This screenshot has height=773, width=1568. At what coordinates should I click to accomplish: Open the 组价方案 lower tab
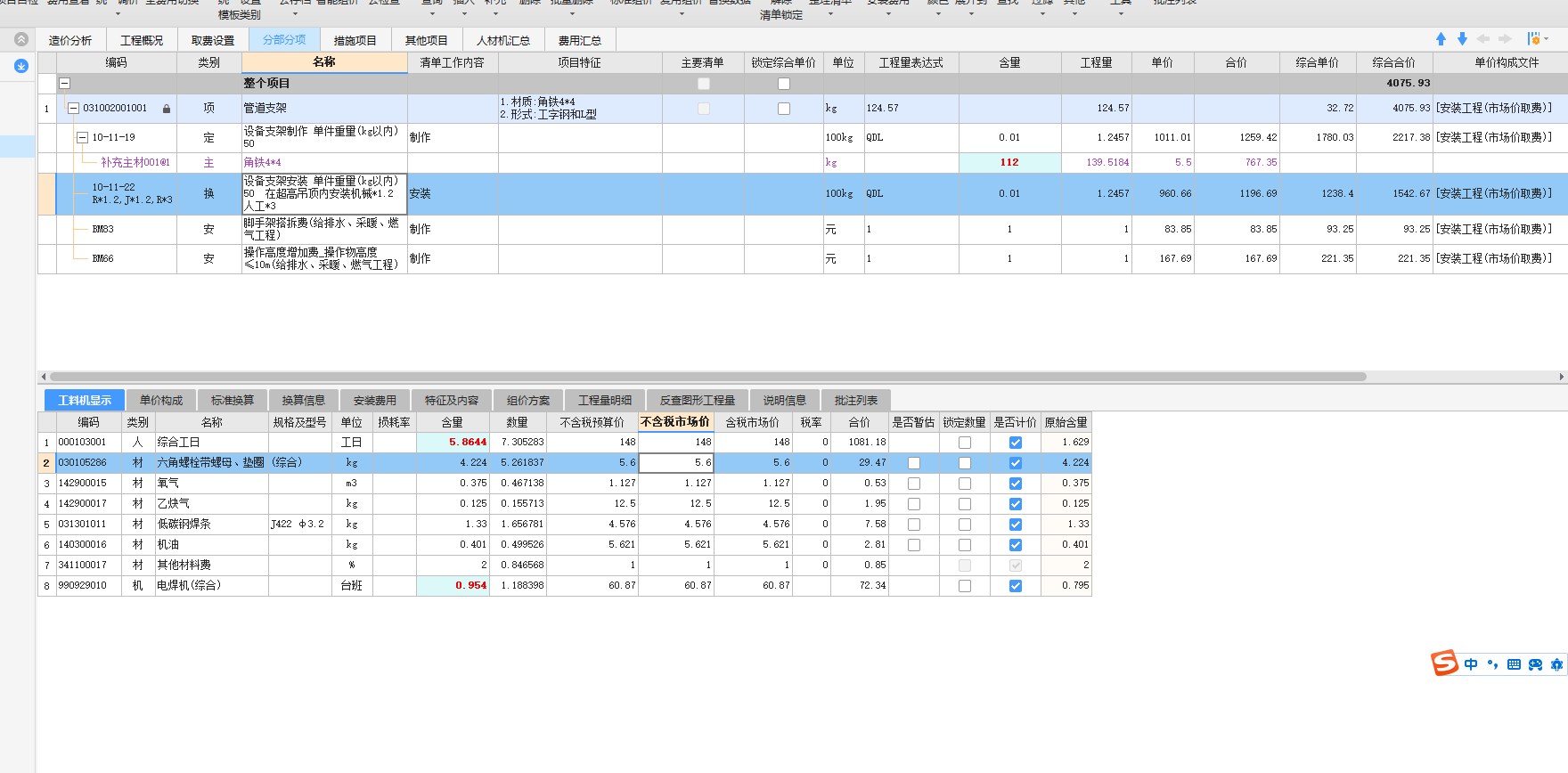click(528, 401)
